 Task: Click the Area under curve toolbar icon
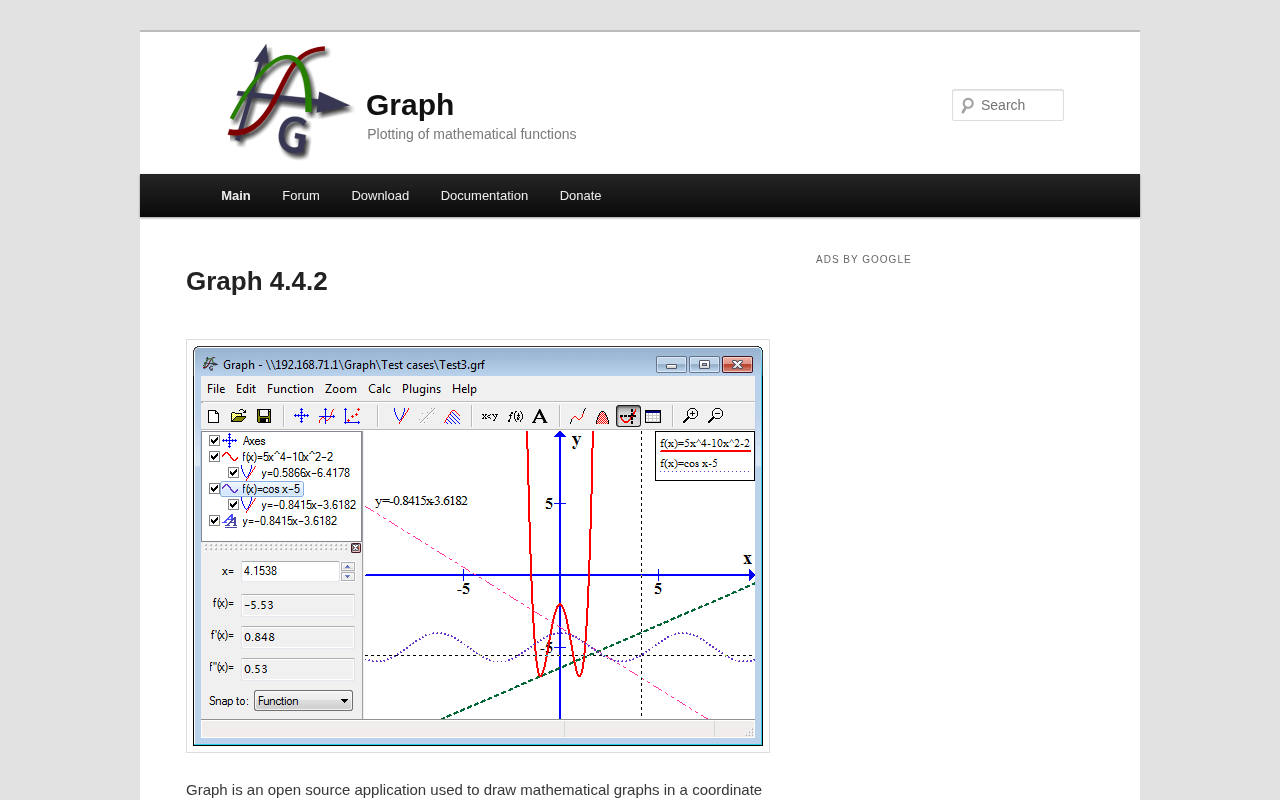tap(603, 416)
